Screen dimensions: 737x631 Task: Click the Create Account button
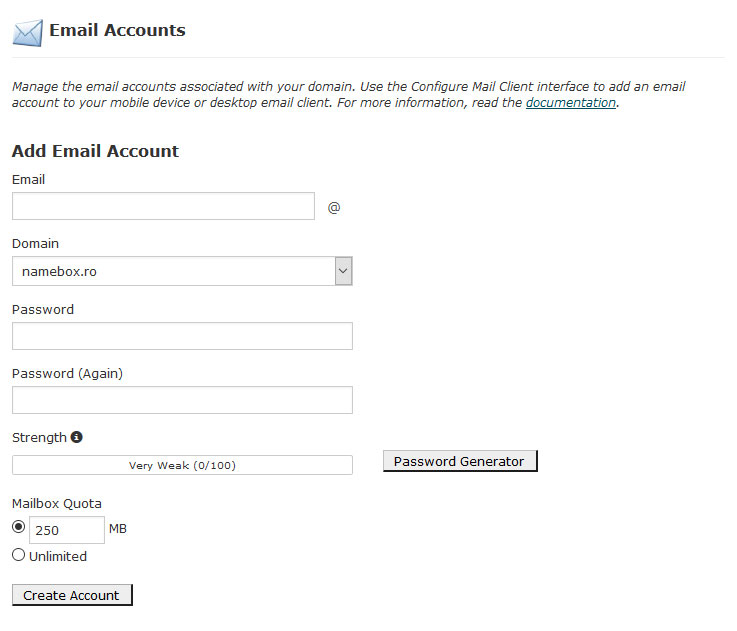coord(72,595)
